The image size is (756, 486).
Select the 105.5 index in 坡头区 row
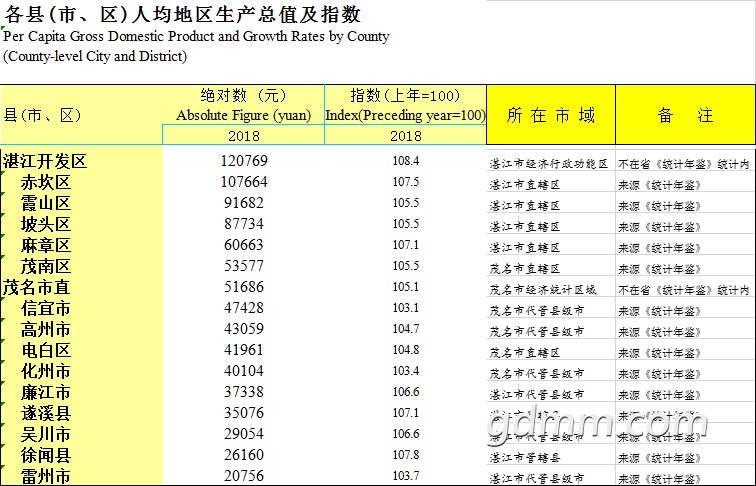(x=406, y=224)
